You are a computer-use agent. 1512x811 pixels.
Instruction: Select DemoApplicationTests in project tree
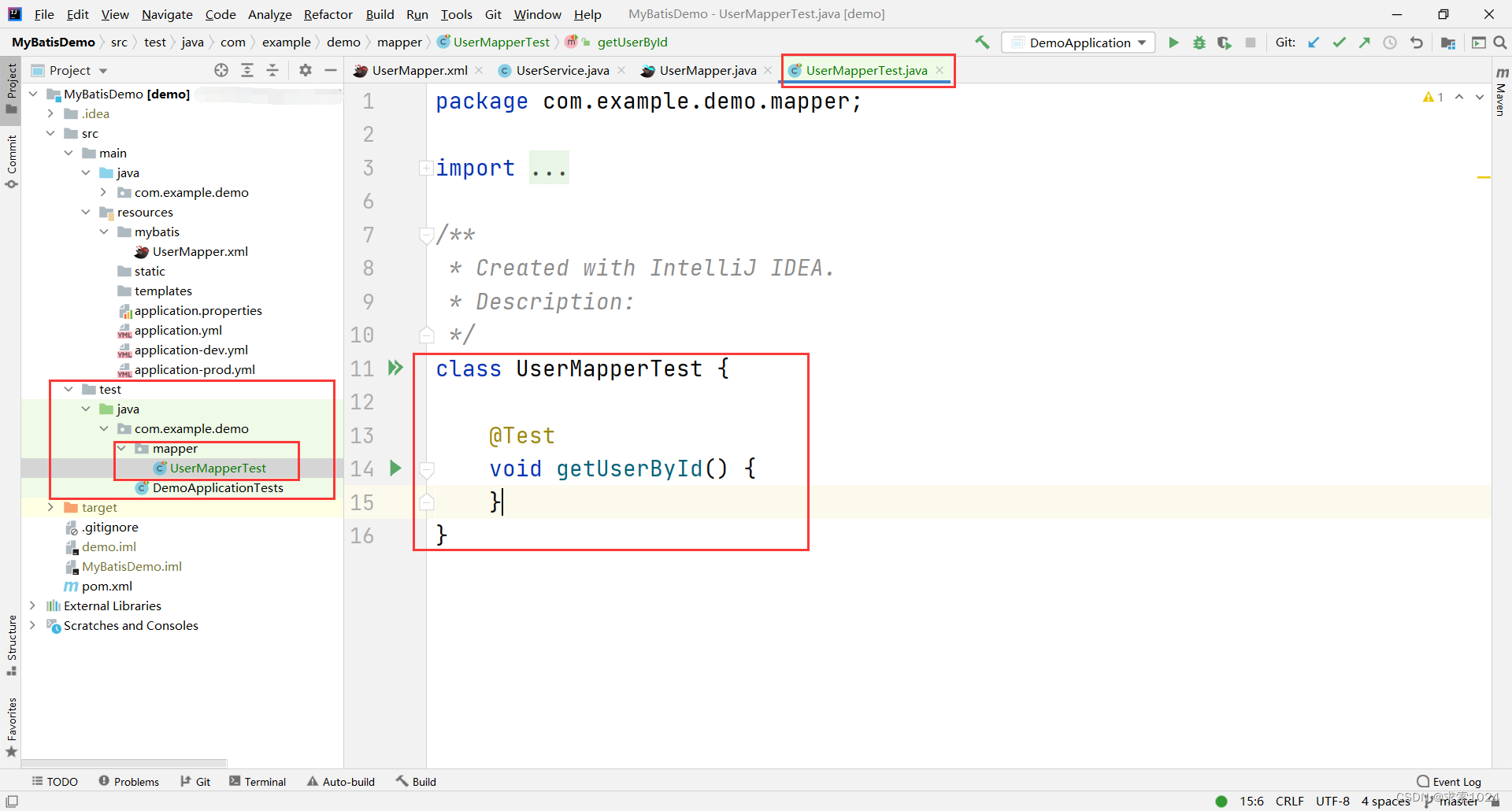click(217, 487)
